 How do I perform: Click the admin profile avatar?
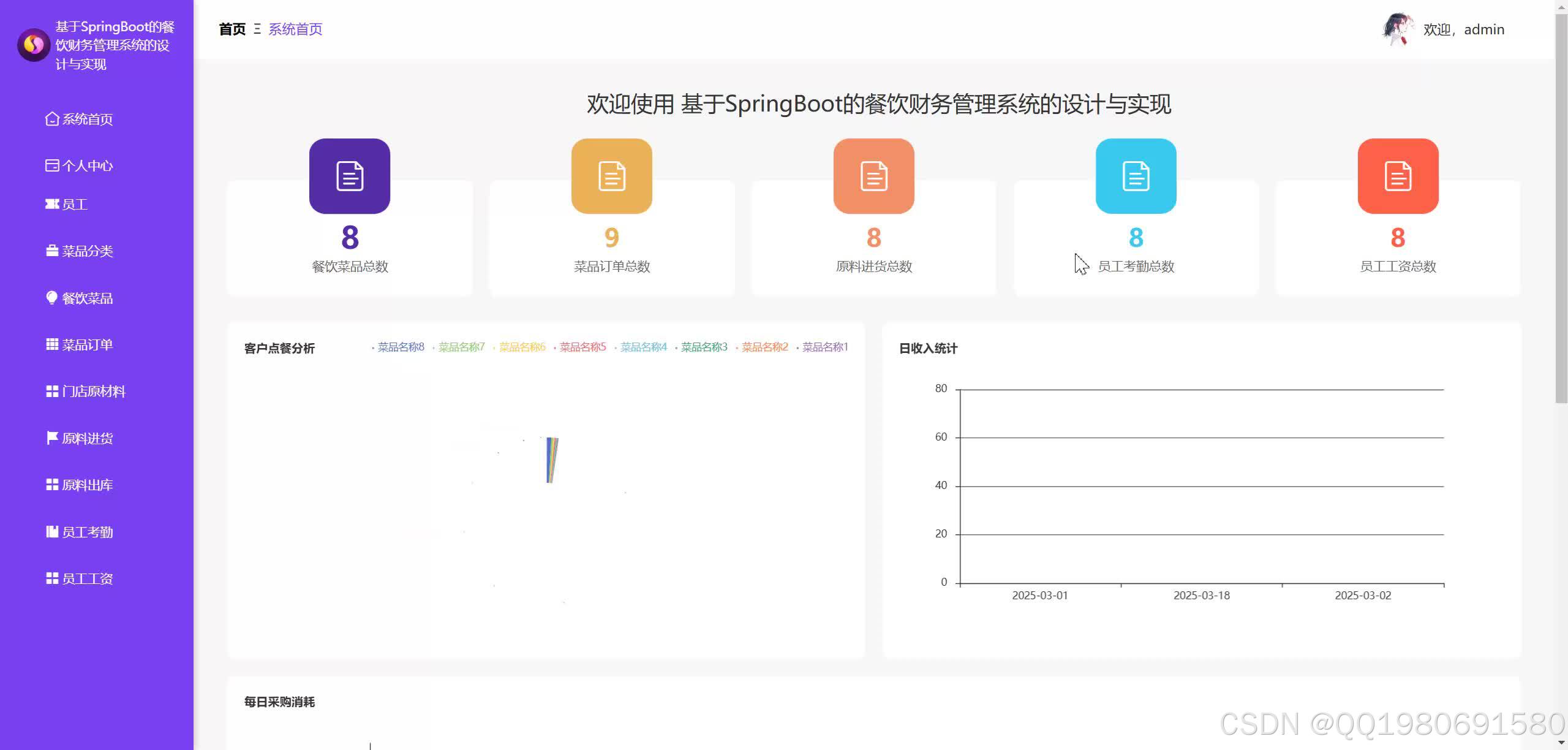pyautogui.click(x=1398, y=29)
